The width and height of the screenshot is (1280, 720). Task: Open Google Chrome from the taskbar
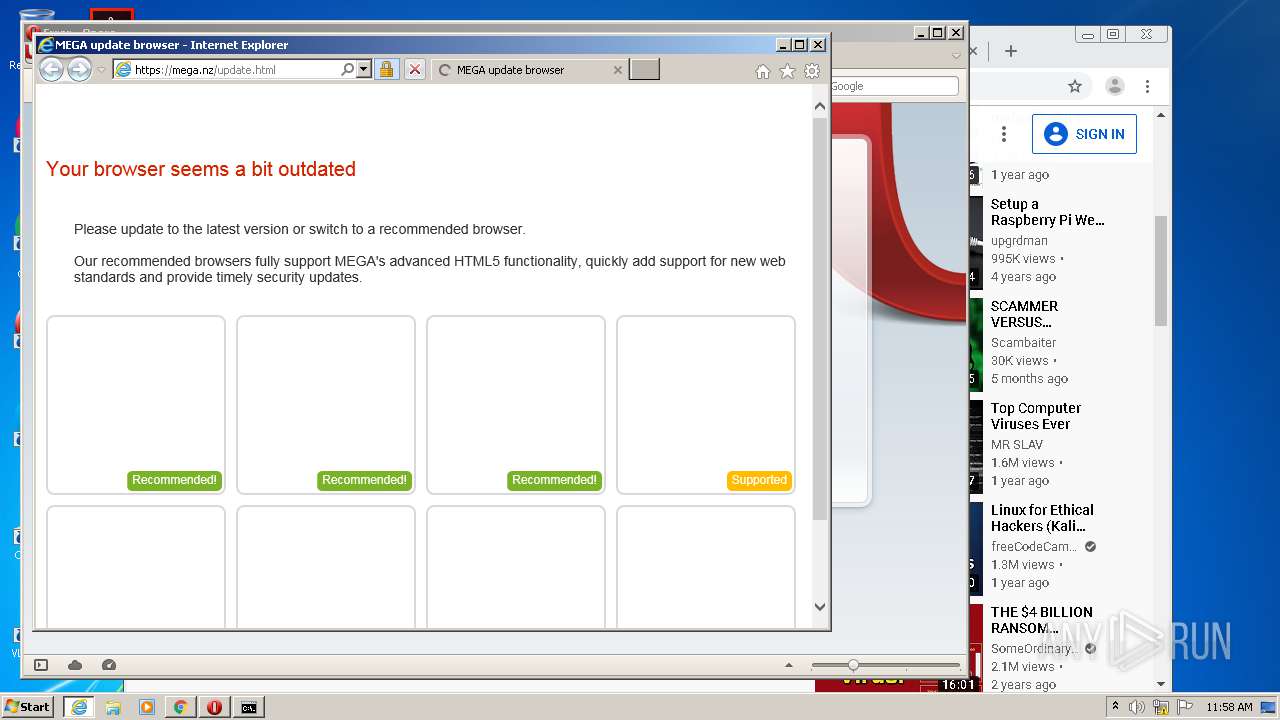pos(180,707)
